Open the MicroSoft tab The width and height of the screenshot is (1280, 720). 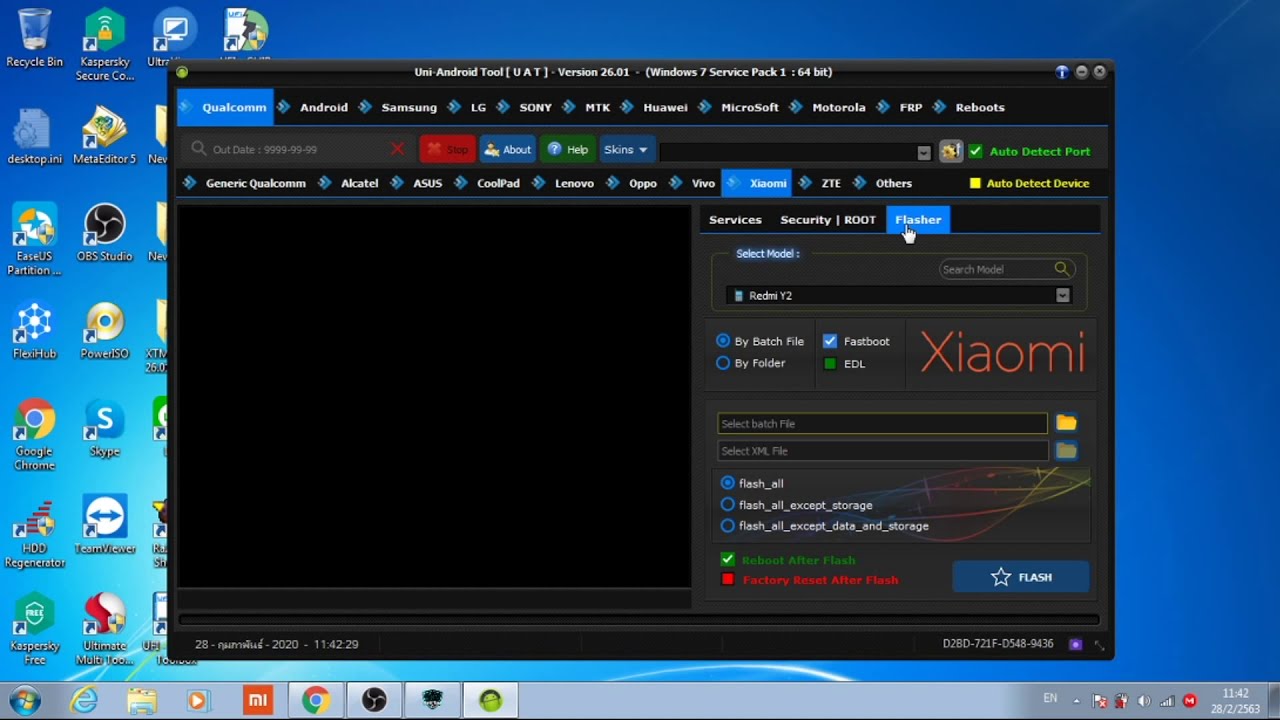point(739,107)
